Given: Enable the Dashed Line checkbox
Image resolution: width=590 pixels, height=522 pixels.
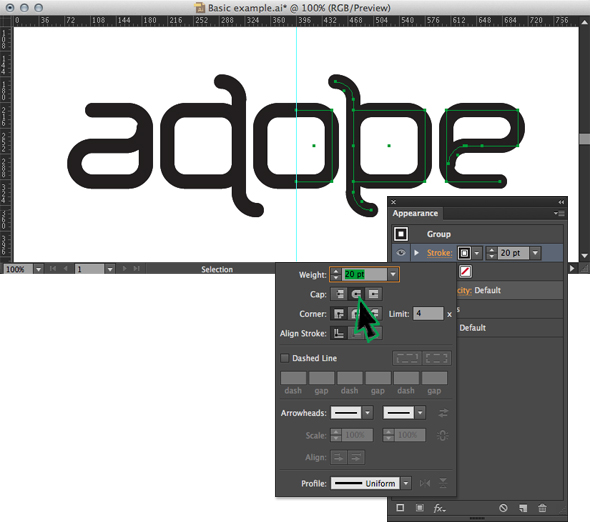Looking at the screenshot, I should [285, 358].
